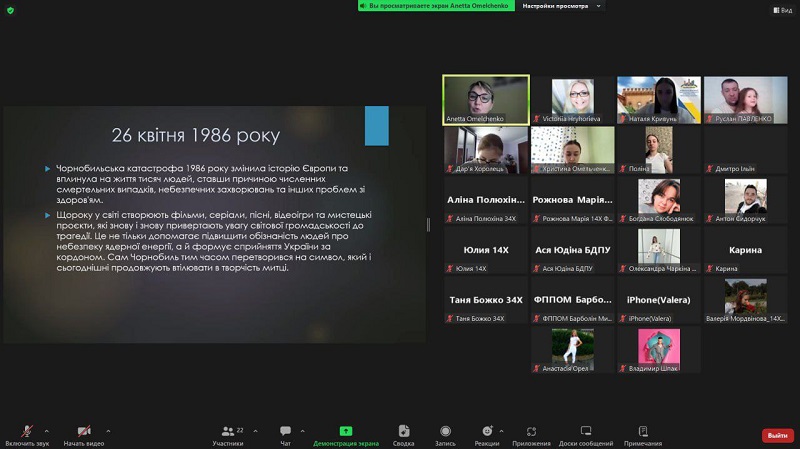Viewport: 800px width, 449px height.
Task: Start video using Начать видео
Action: (85, 432)
